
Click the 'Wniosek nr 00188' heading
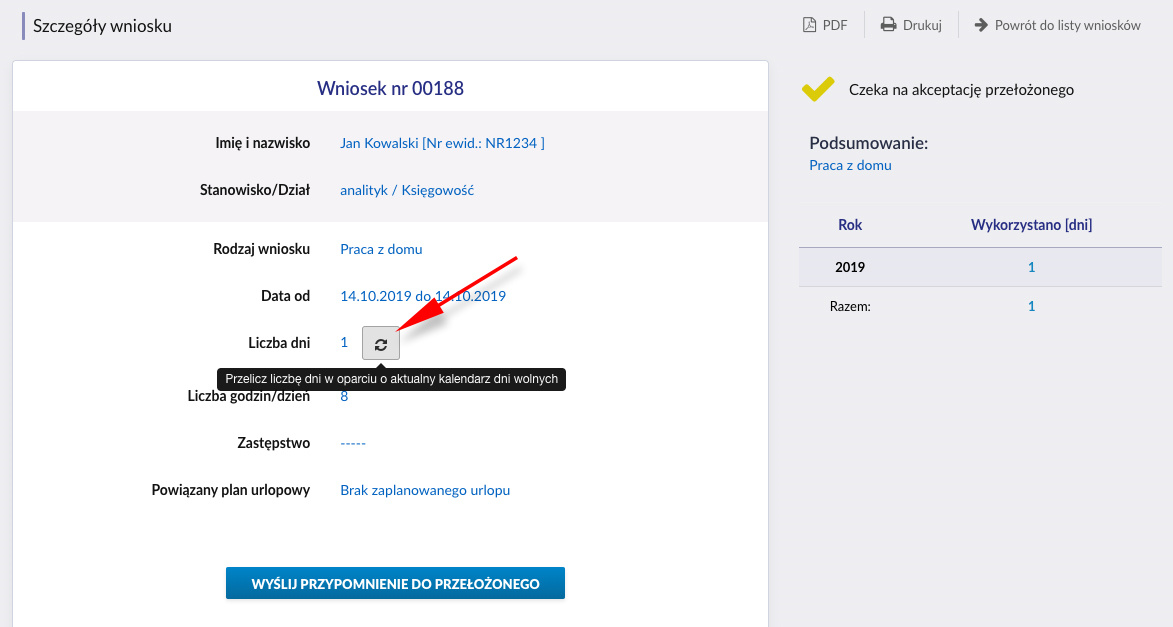click(391, 88)
